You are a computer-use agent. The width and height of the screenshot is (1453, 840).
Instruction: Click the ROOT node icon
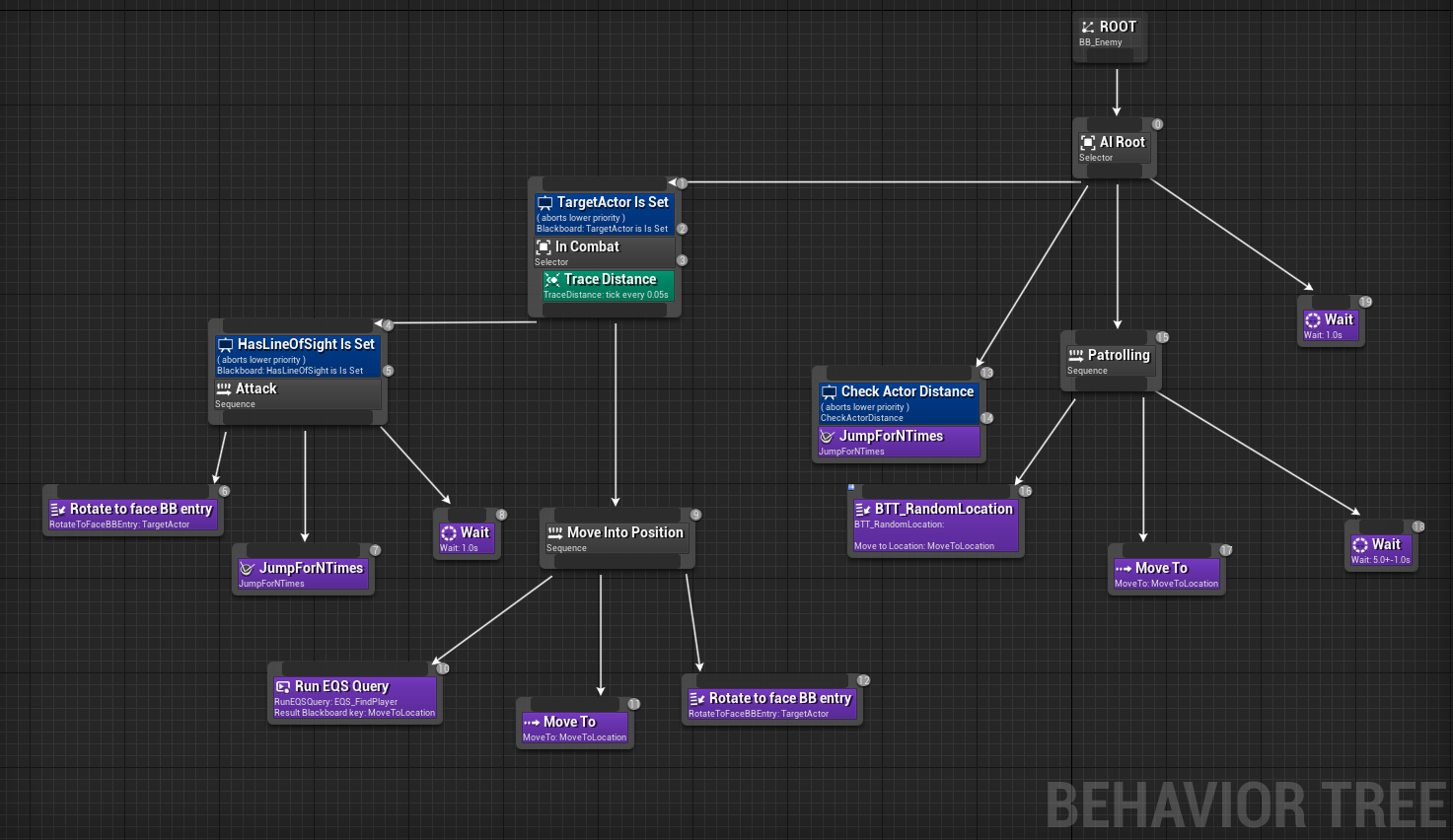point(1088,27)
